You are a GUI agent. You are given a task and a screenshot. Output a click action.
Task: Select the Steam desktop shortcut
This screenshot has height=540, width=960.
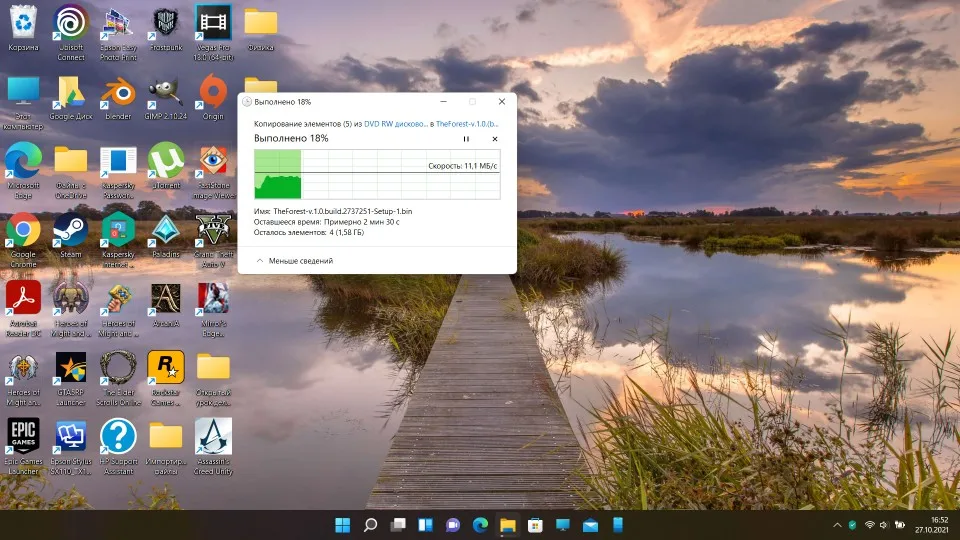(x=71, y=235)
